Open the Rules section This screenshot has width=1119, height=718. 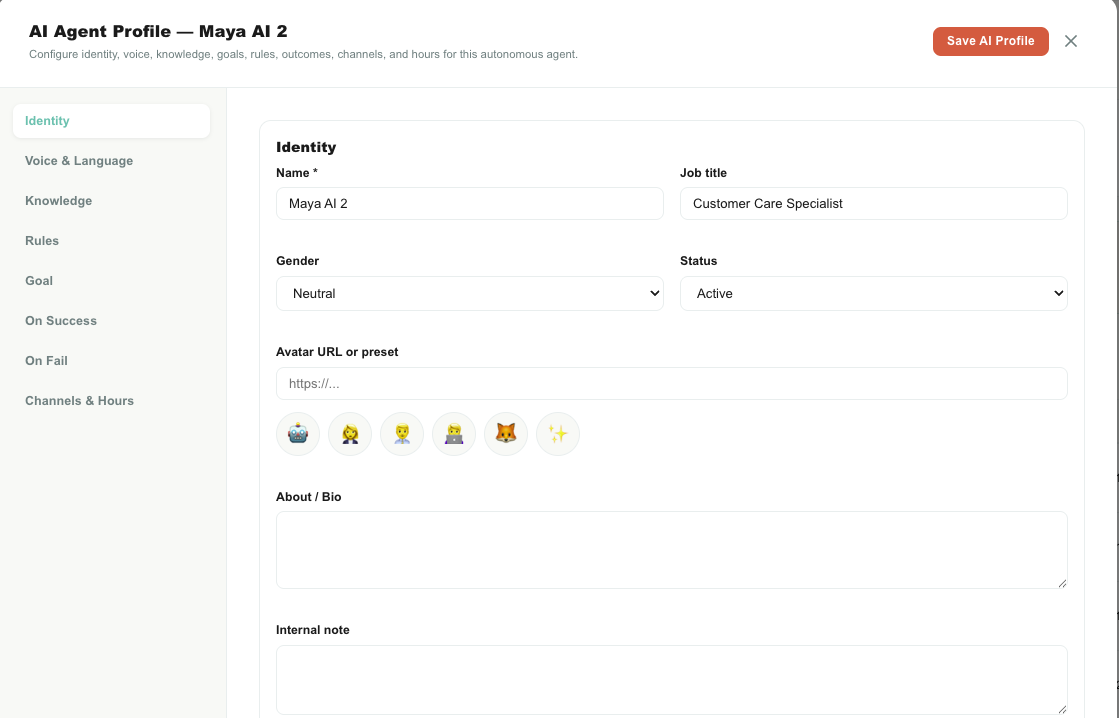[111, 241]
